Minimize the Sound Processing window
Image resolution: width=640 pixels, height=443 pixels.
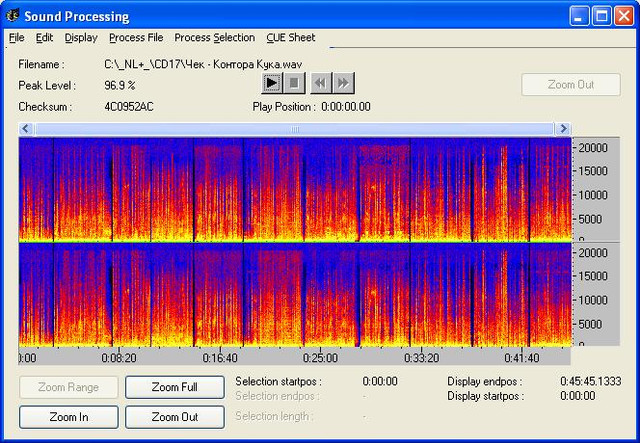point(579,16)
